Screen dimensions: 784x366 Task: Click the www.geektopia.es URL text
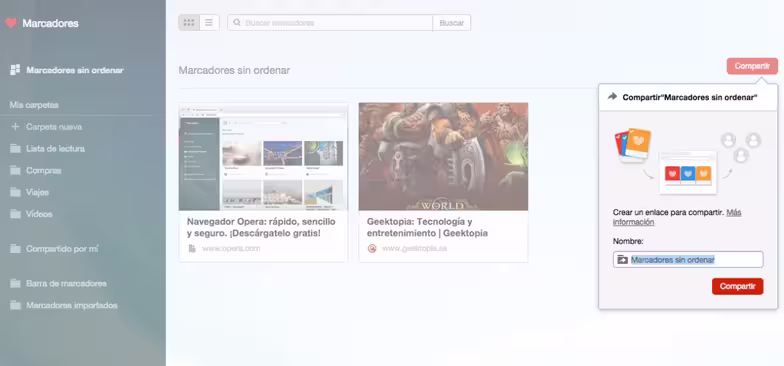414,248
